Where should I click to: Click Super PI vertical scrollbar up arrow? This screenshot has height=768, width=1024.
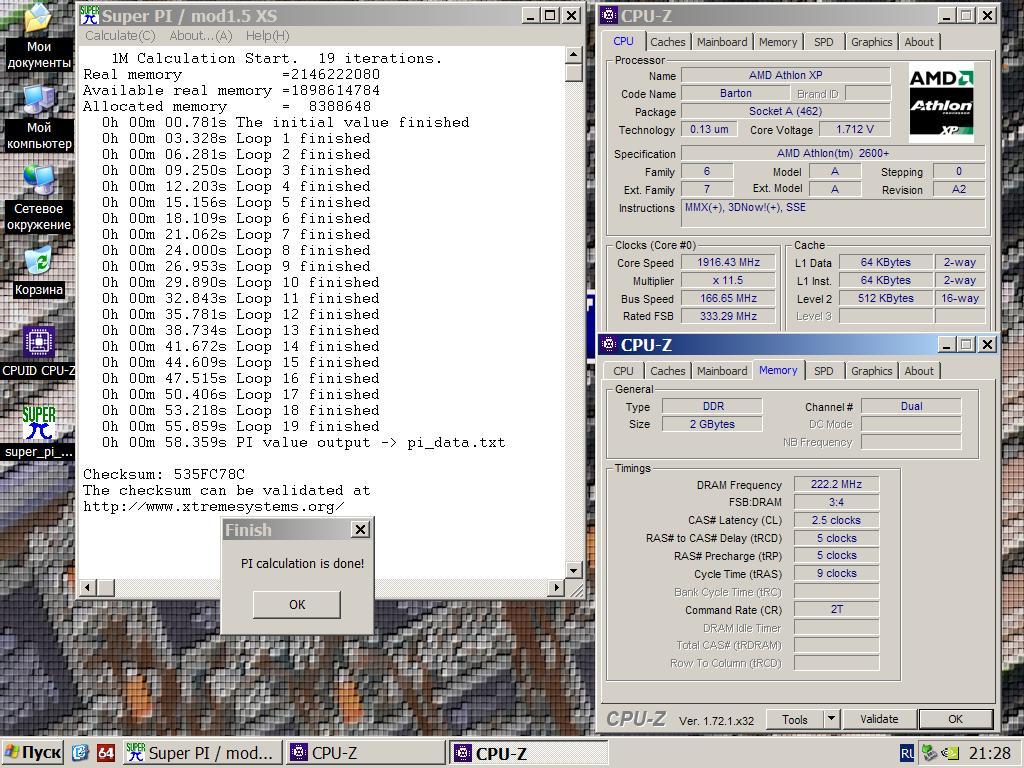pos(573,55)
